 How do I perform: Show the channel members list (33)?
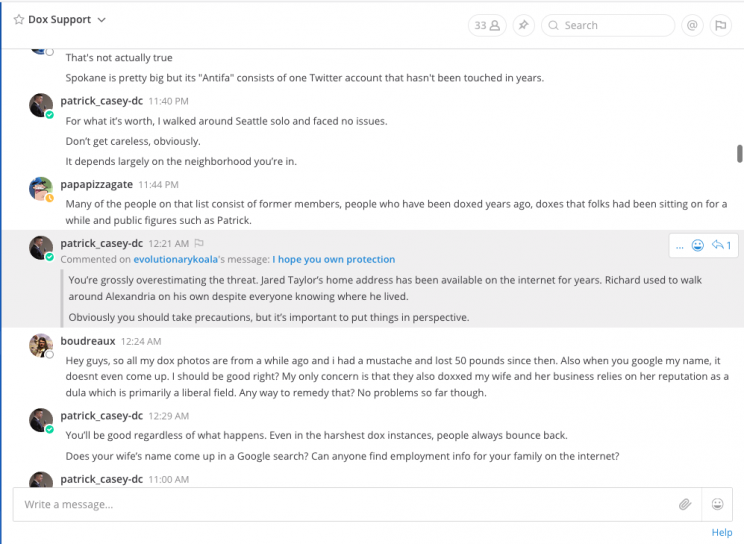coord(487,26)
